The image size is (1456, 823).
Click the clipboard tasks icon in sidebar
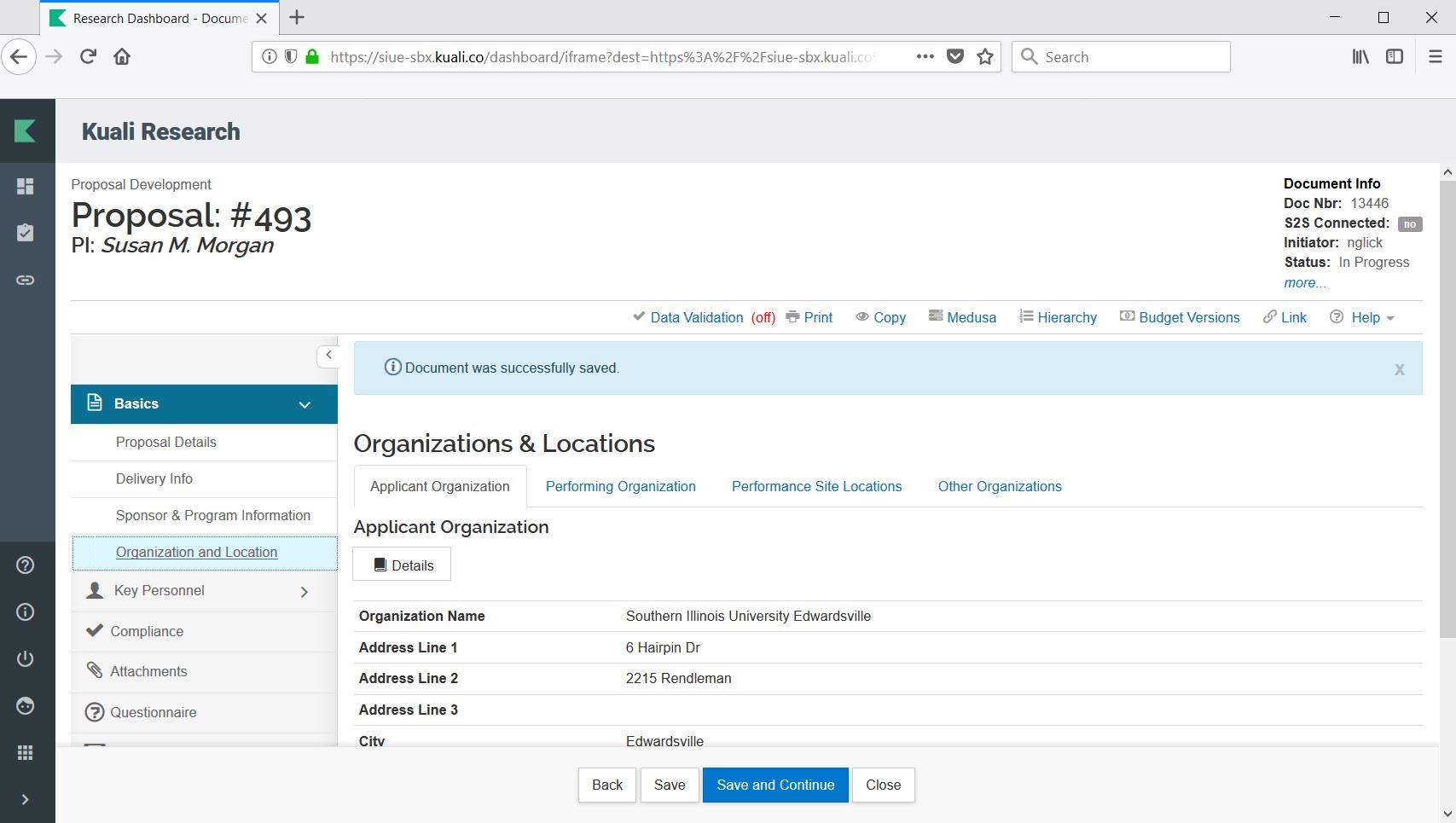pos(26,233)
